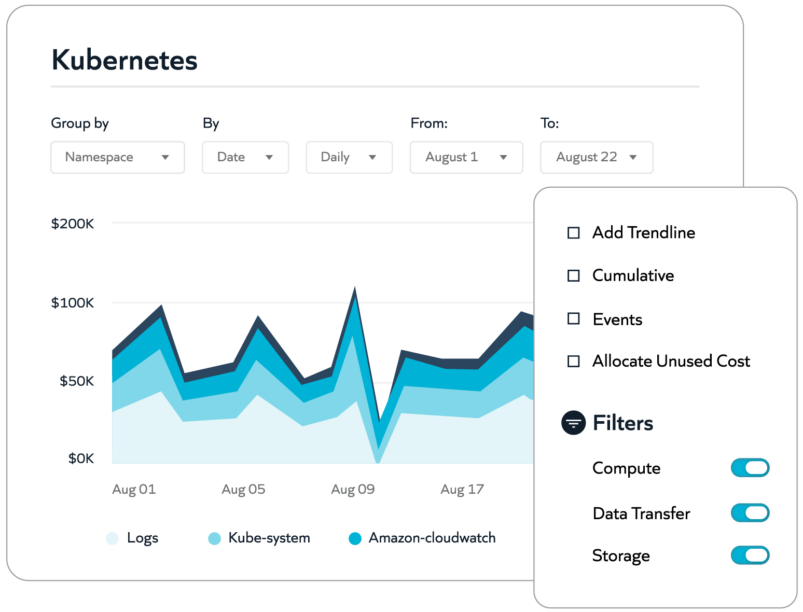Choose a start date in August 1 dropdown
Screen dimensions: 803x612
tap(466, 157)
